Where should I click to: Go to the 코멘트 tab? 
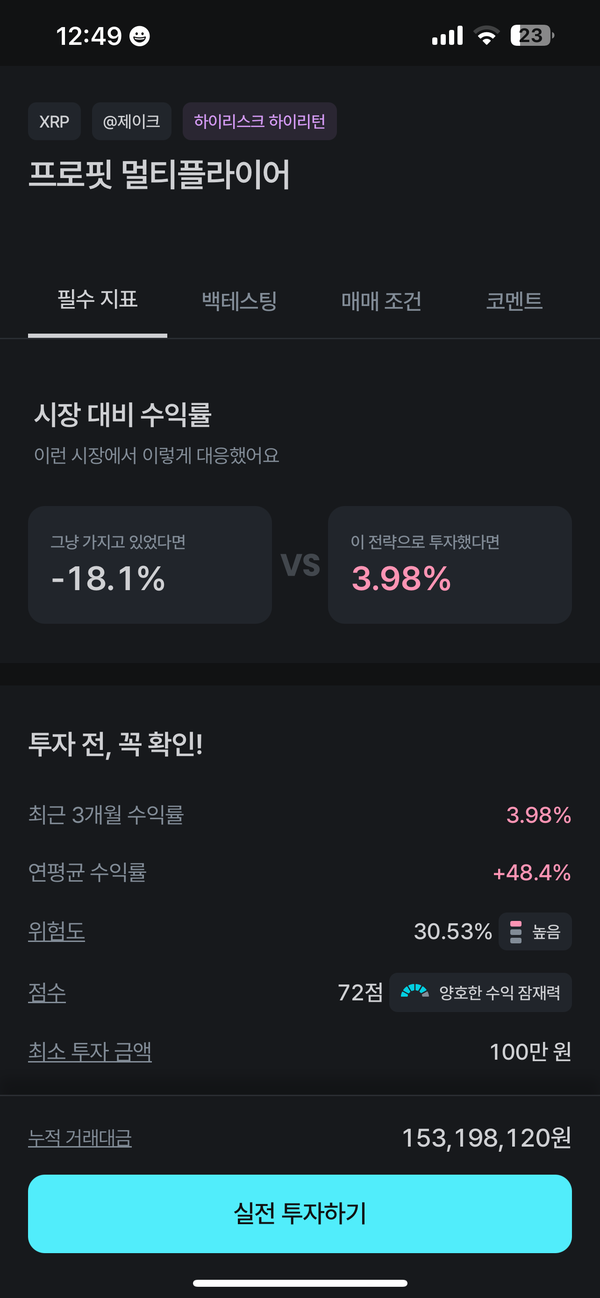514,300
